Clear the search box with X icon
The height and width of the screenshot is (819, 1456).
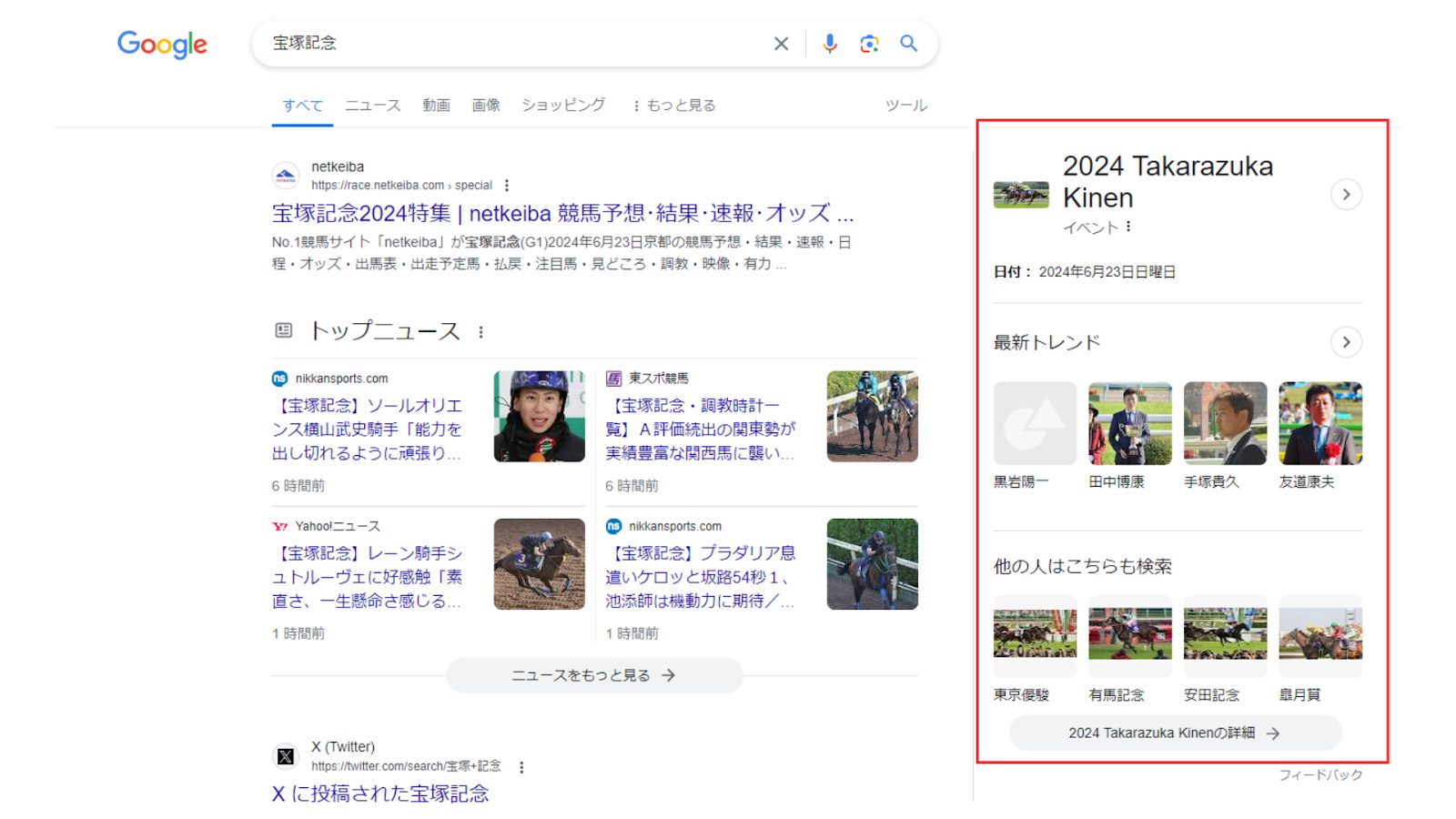781,44
